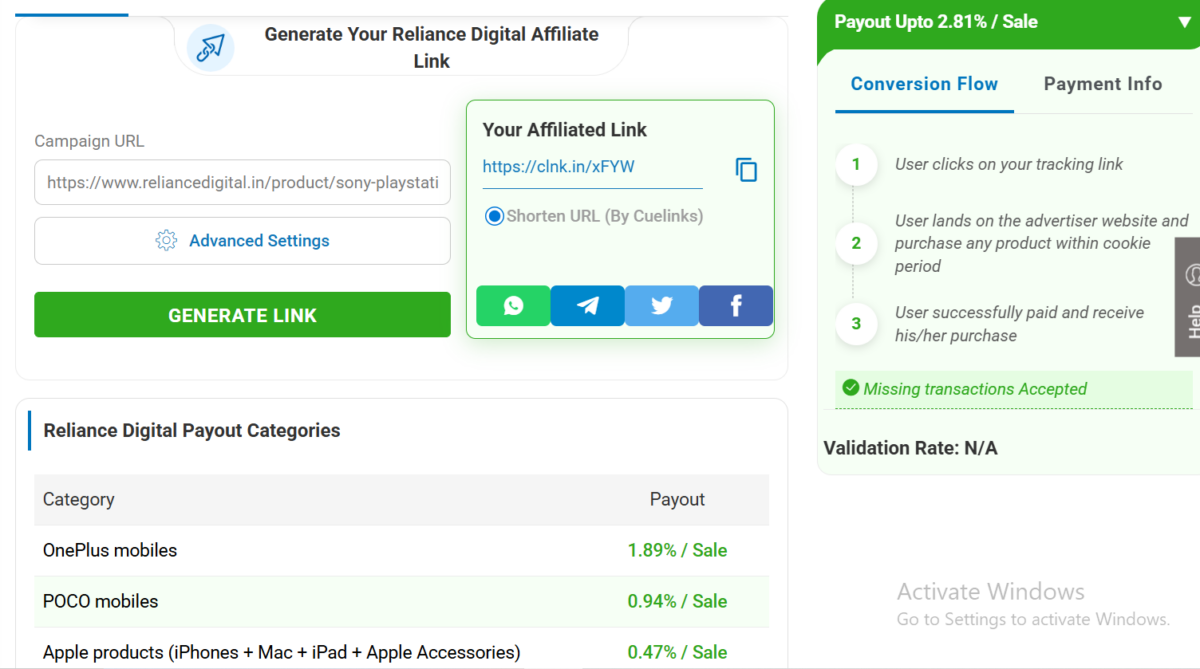
Task: Share link via Facebook icon
Action: click(x=736, y=306)
